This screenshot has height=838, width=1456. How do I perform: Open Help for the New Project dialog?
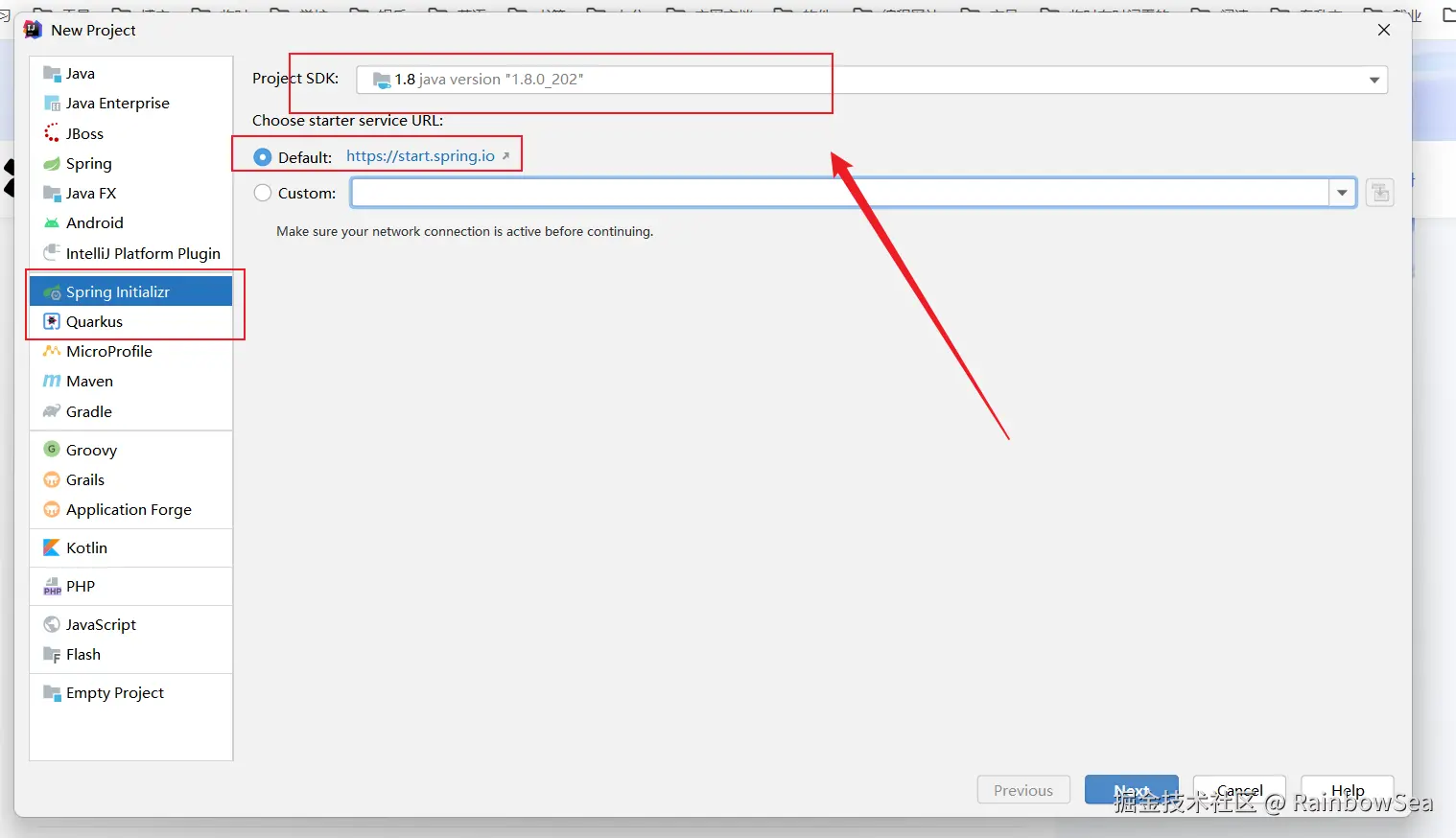click(x=1348, y=790)
